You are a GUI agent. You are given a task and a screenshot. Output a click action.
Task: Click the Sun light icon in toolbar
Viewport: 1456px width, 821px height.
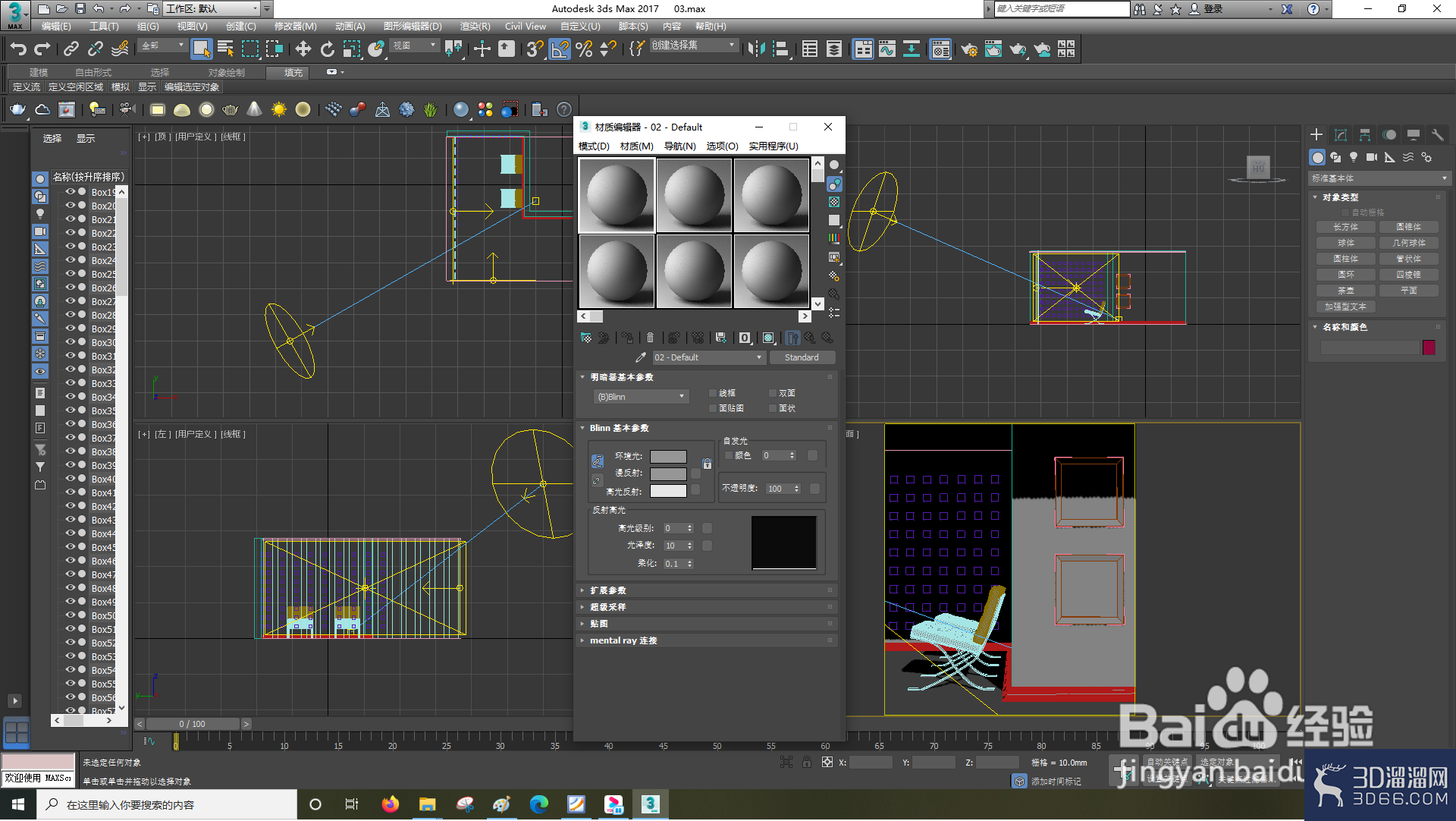tap(279, 109)
